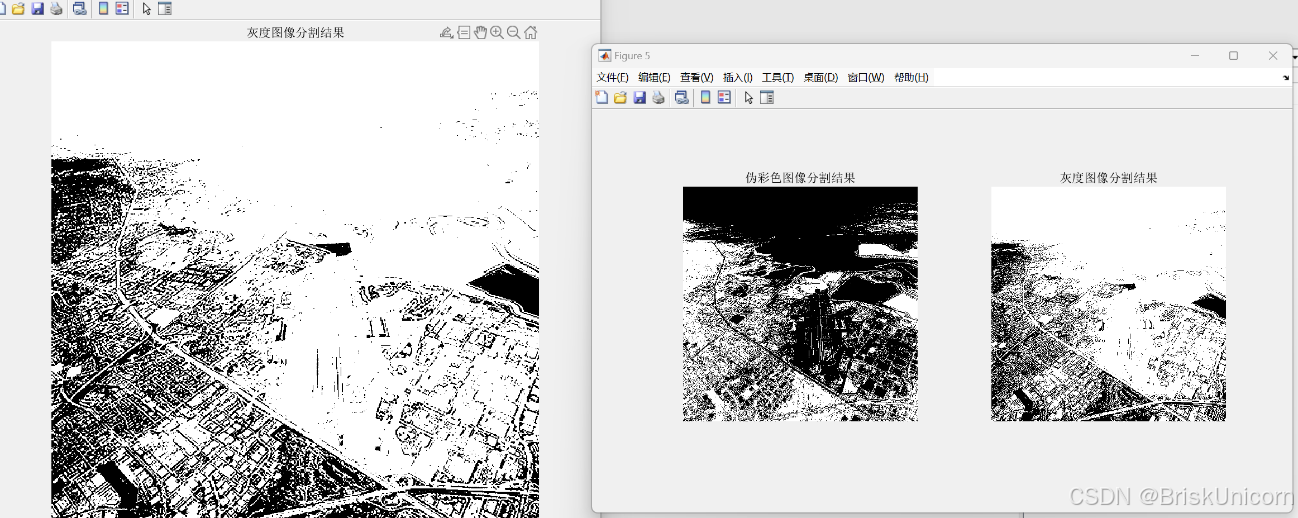Screen dimensions: 1298x518
Task: Click the dock figure arrow in Figure 5 menu bar
Action: pos(1286,78)
